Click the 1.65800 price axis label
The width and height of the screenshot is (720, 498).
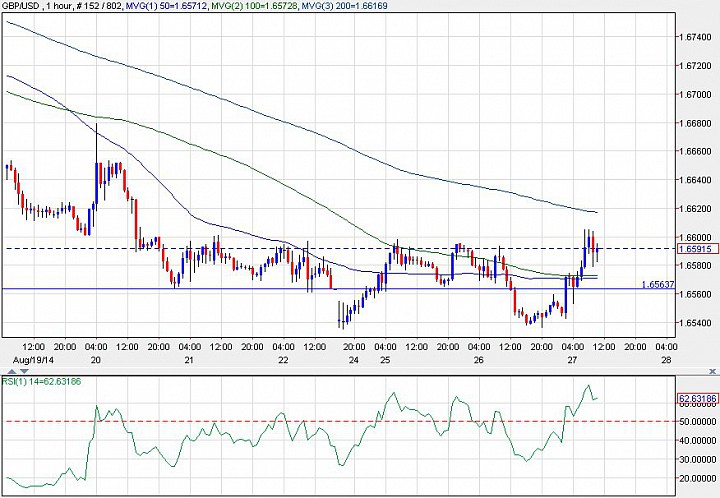[695, 266]
